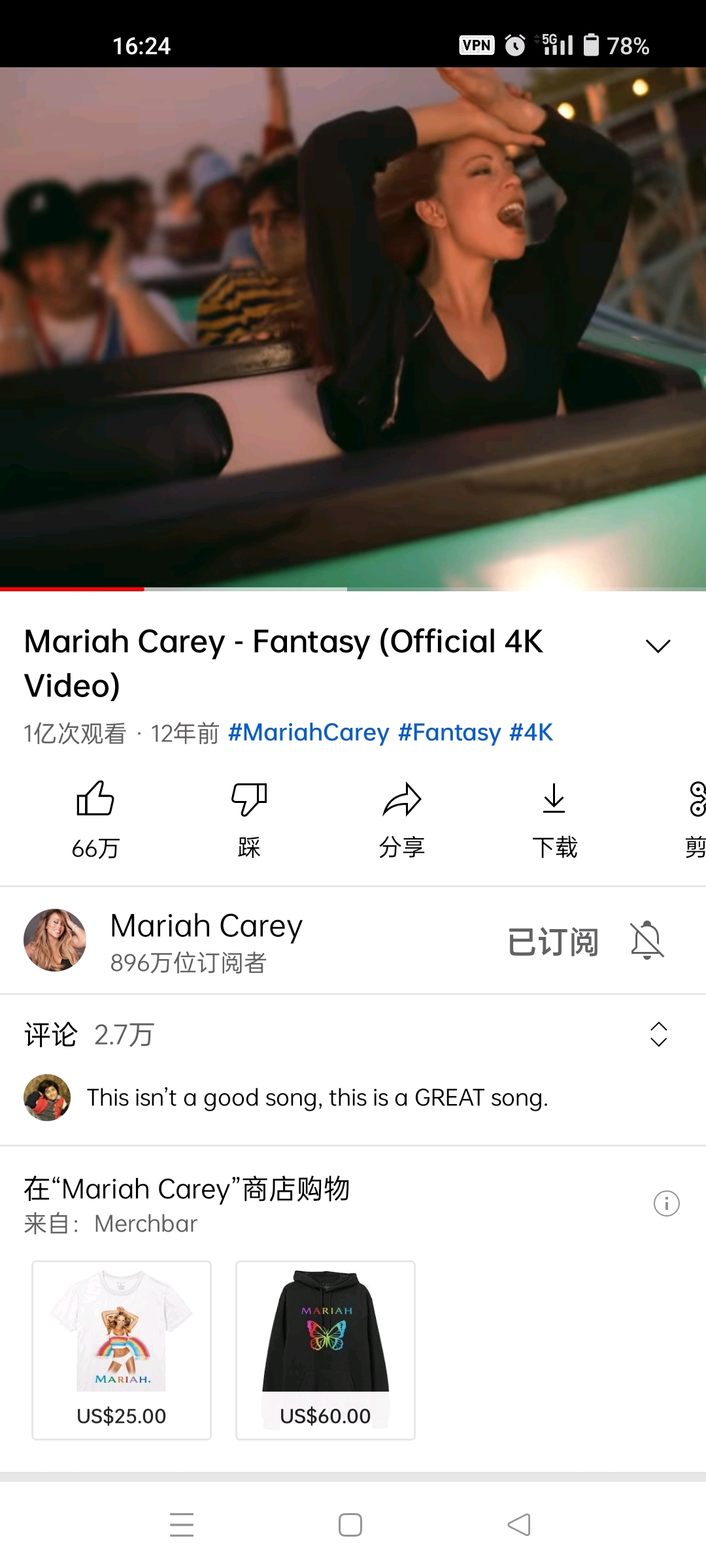Tap the top commenter's profile picture
The image size is (706, 1568).
click(x=47, y=1098)
